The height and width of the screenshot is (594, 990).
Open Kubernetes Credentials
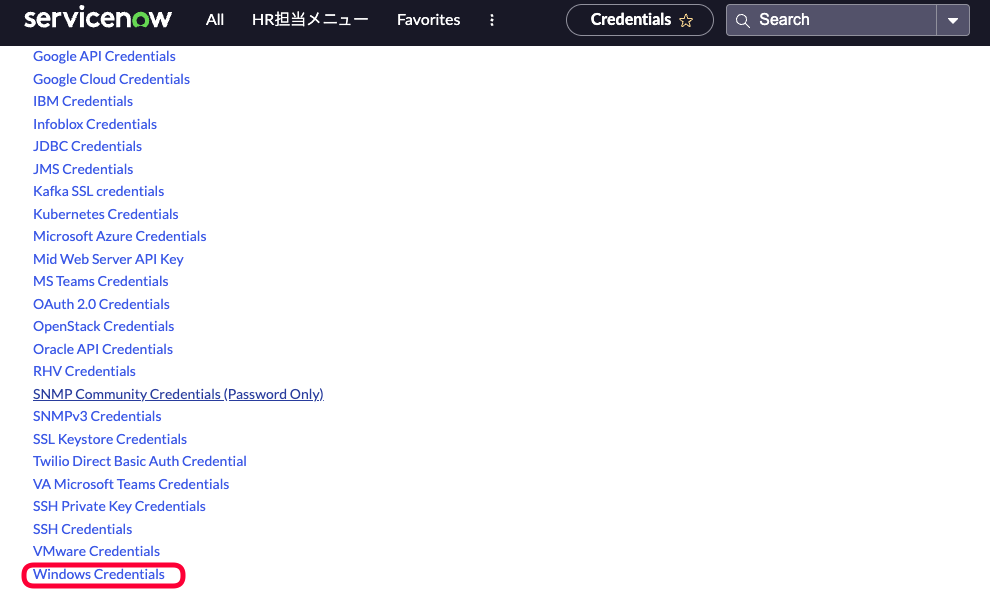click(105, 213)
